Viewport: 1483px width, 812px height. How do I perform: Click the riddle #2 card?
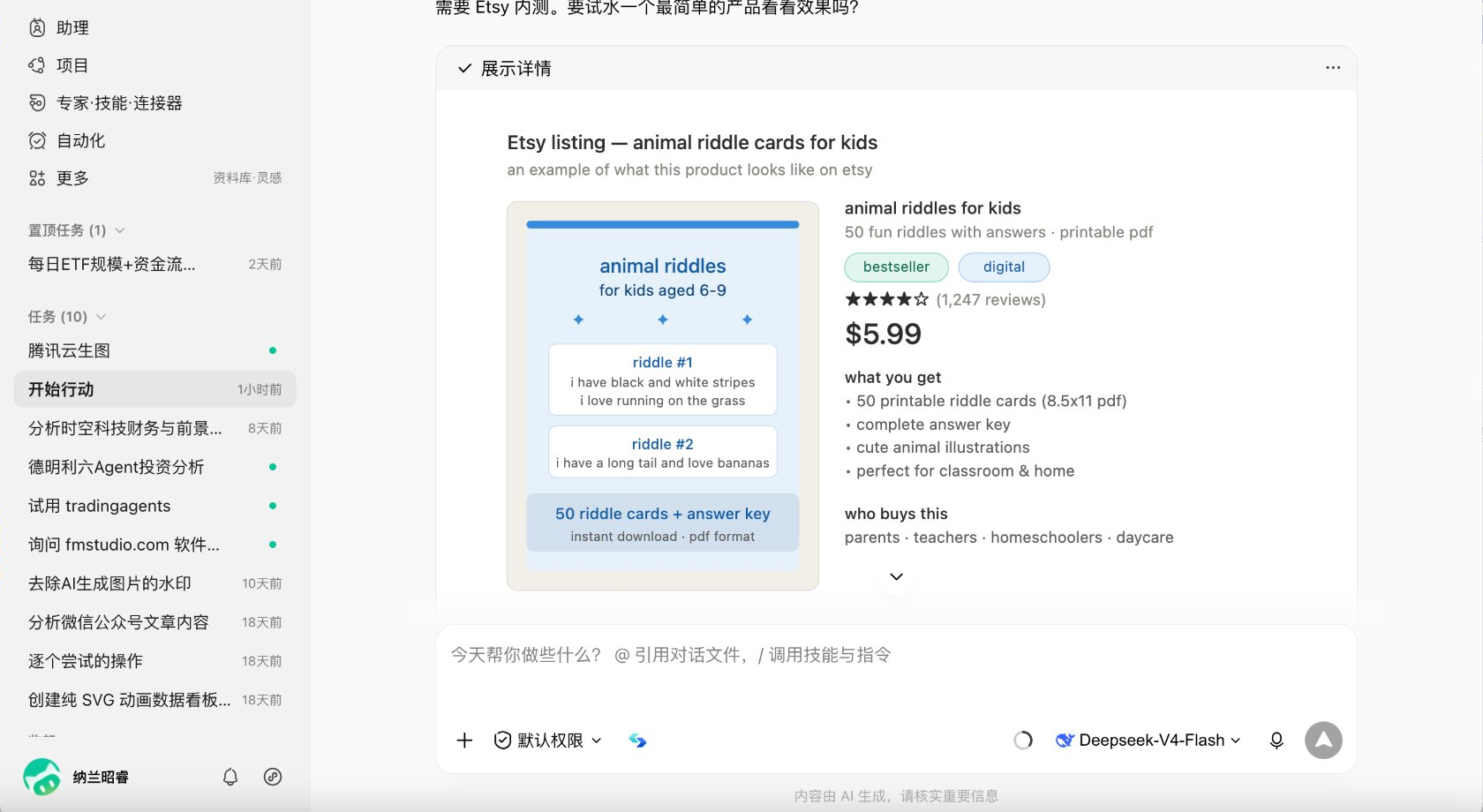(663, 452)
